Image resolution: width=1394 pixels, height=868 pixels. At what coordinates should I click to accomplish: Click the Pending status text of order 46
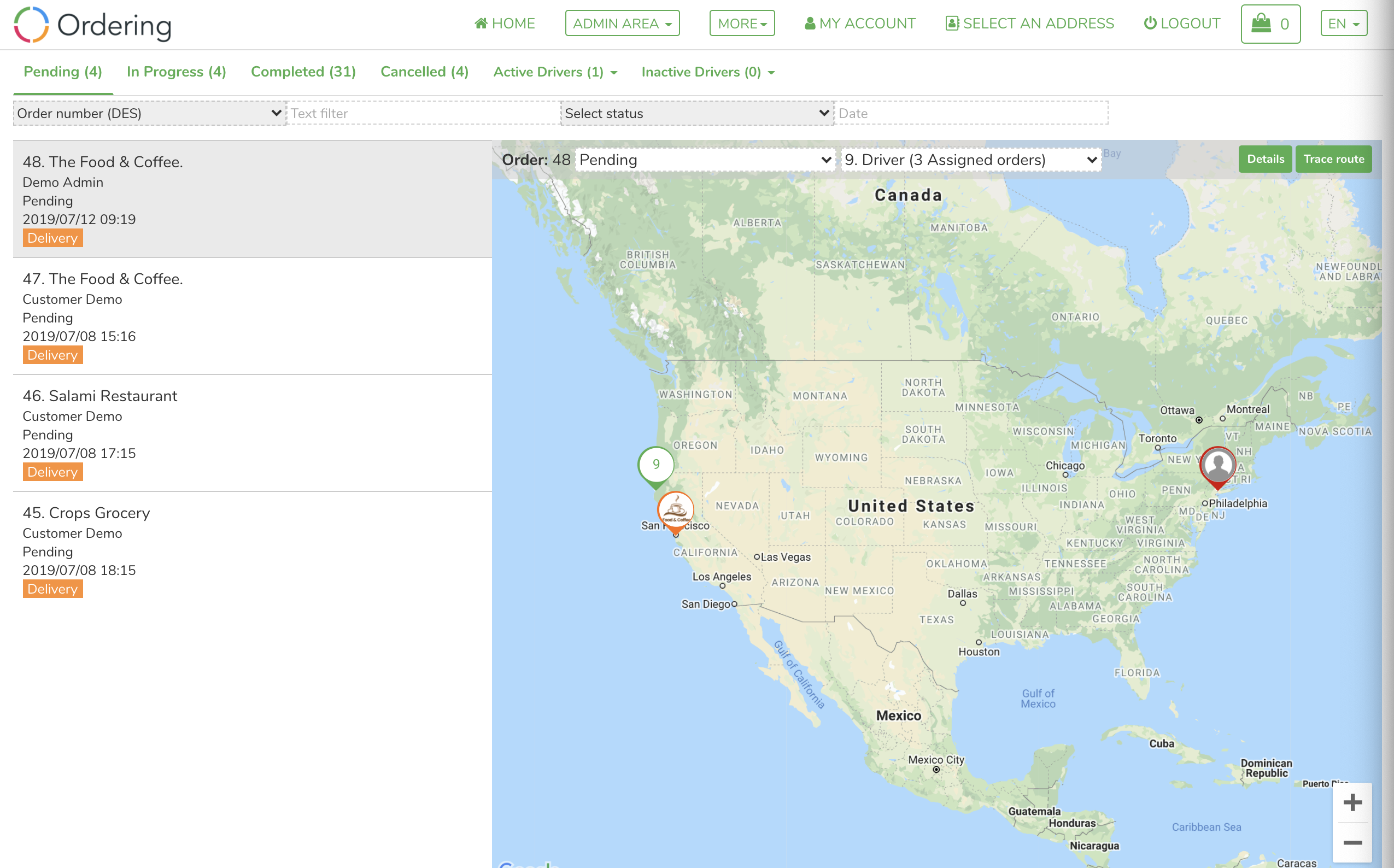[48, 435]
